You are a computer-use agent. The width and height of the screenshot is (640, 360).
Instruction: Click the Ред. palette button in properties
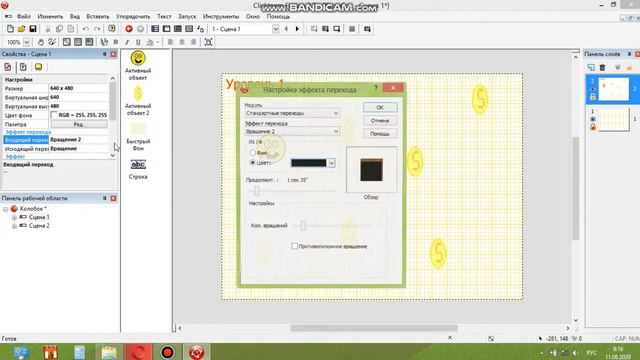pyautogui.click(x=79, y=124)
